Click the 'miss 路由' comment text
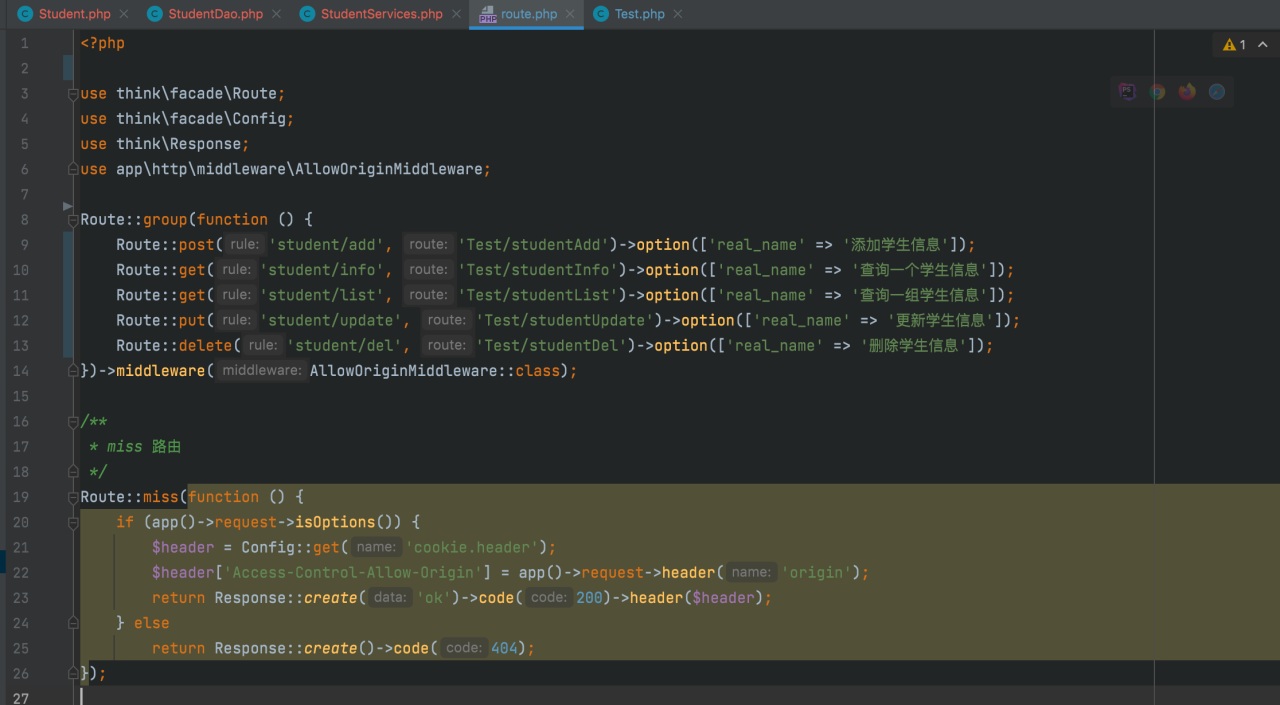Viewport: 1280px width, 705px height. point(144,447)
